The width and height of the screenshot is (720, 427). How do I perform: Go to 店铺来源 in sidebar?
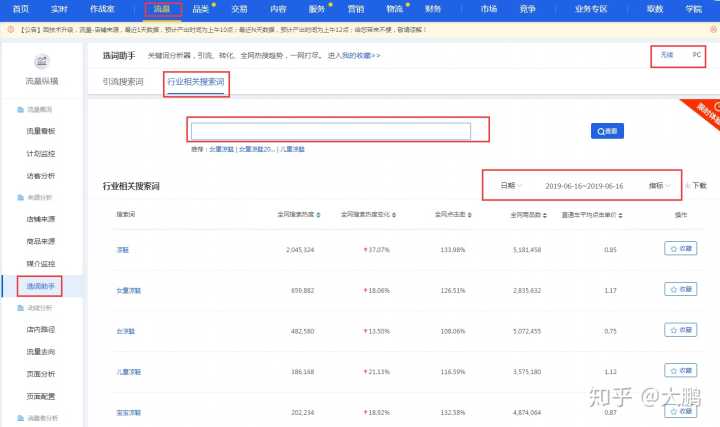click(40, 218)
